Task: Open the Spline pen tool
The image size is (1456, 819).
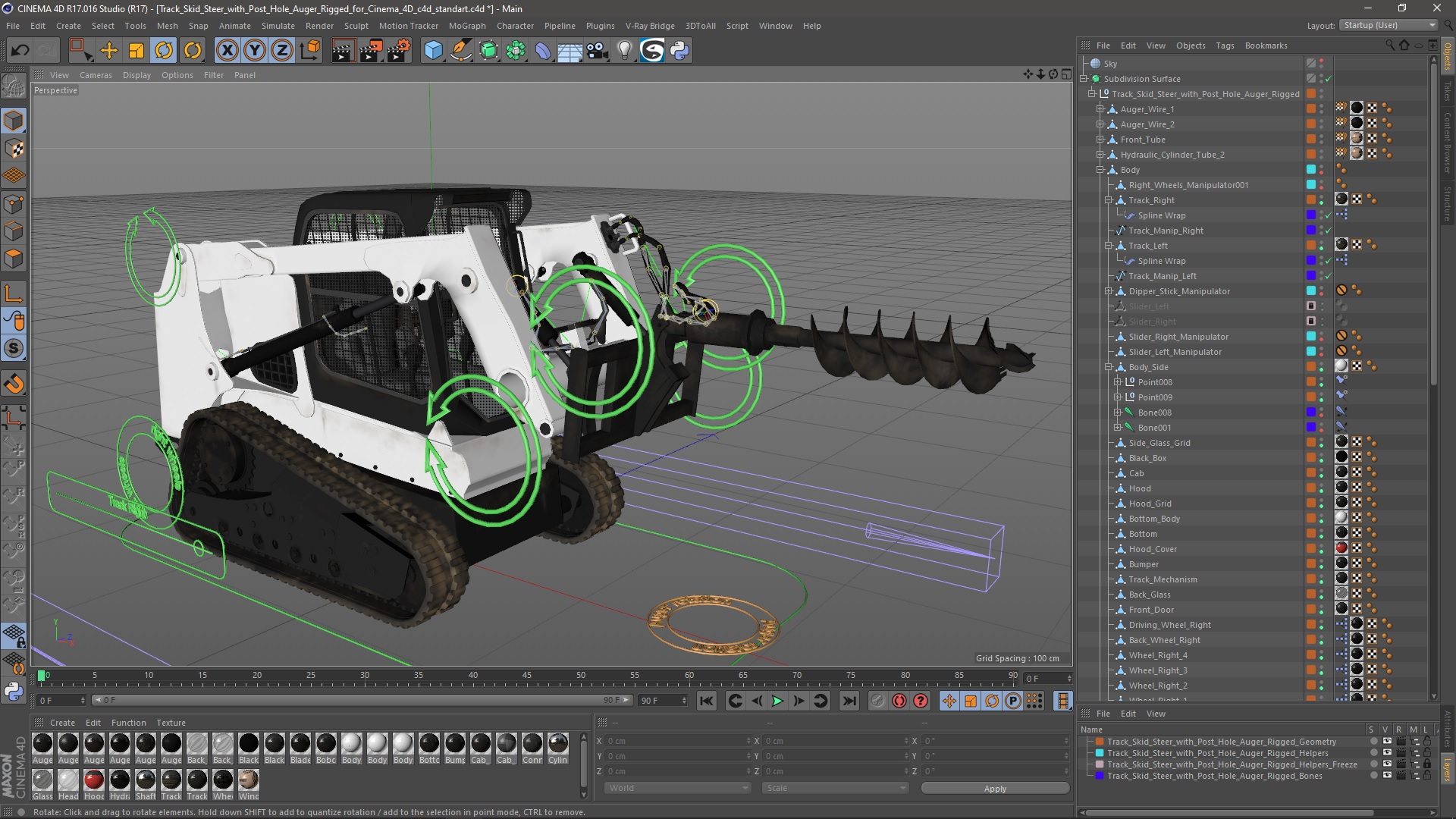Action: 460,51
